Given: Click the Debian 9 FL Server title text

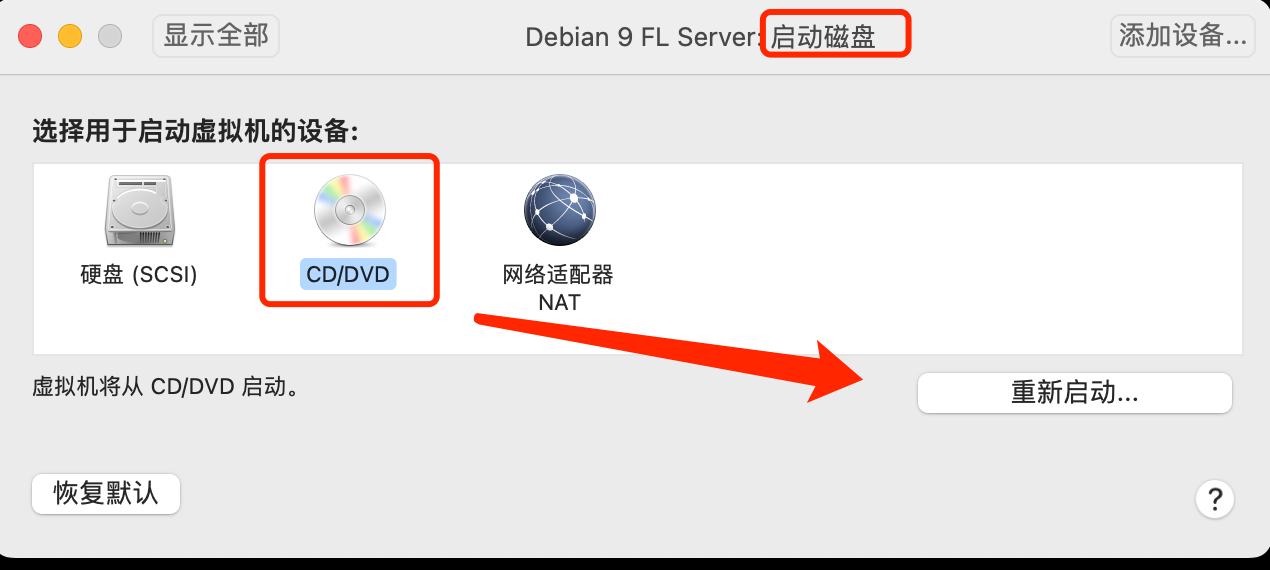Looking at the screenshot, I should tap(643, 37).
